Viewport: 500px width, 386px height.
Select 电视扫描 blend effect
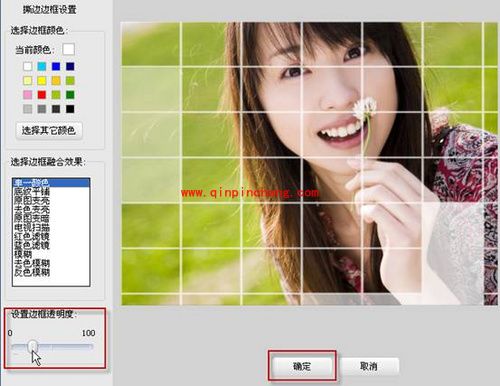51,227
